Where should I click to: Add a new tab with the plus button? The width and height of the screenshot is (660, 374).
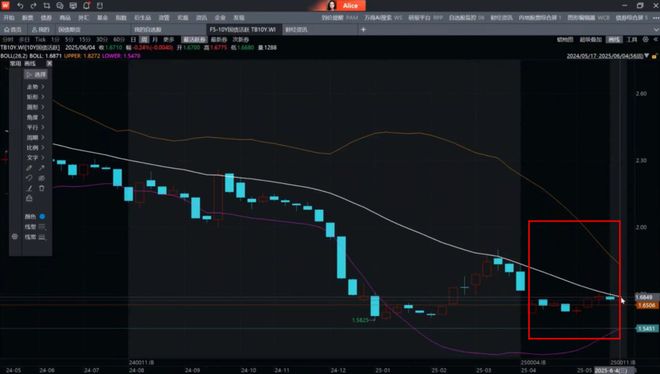tap(363, 29)
